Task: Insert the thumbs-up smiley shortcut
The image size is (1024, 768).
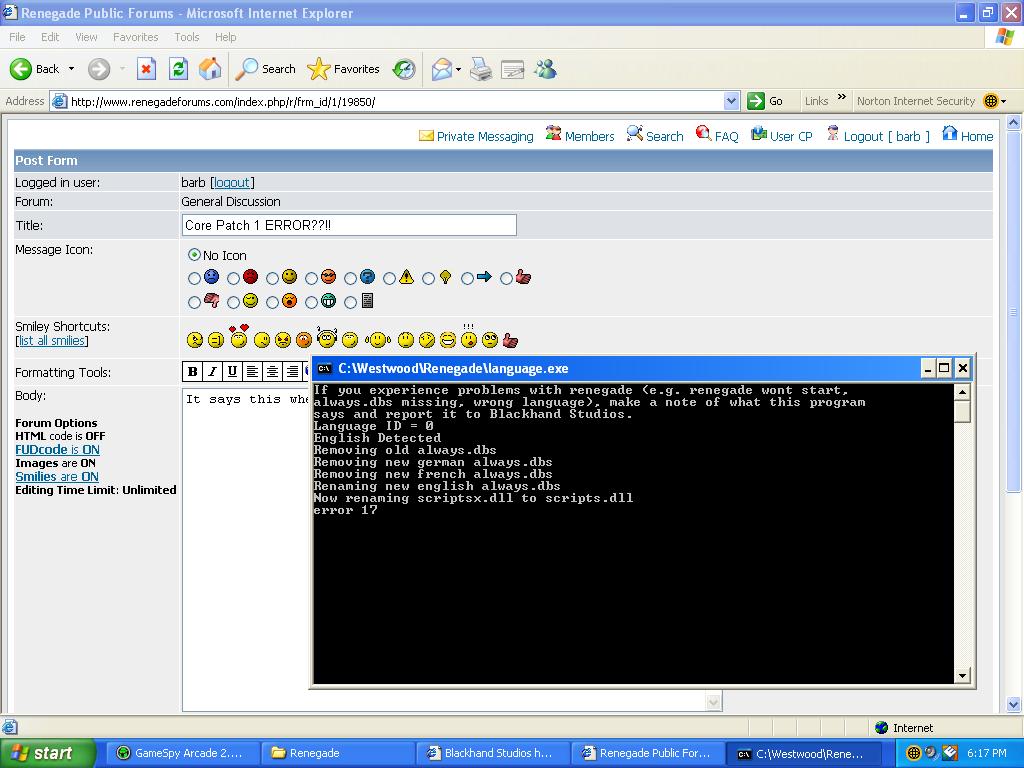Action: [x=511, y=341]
